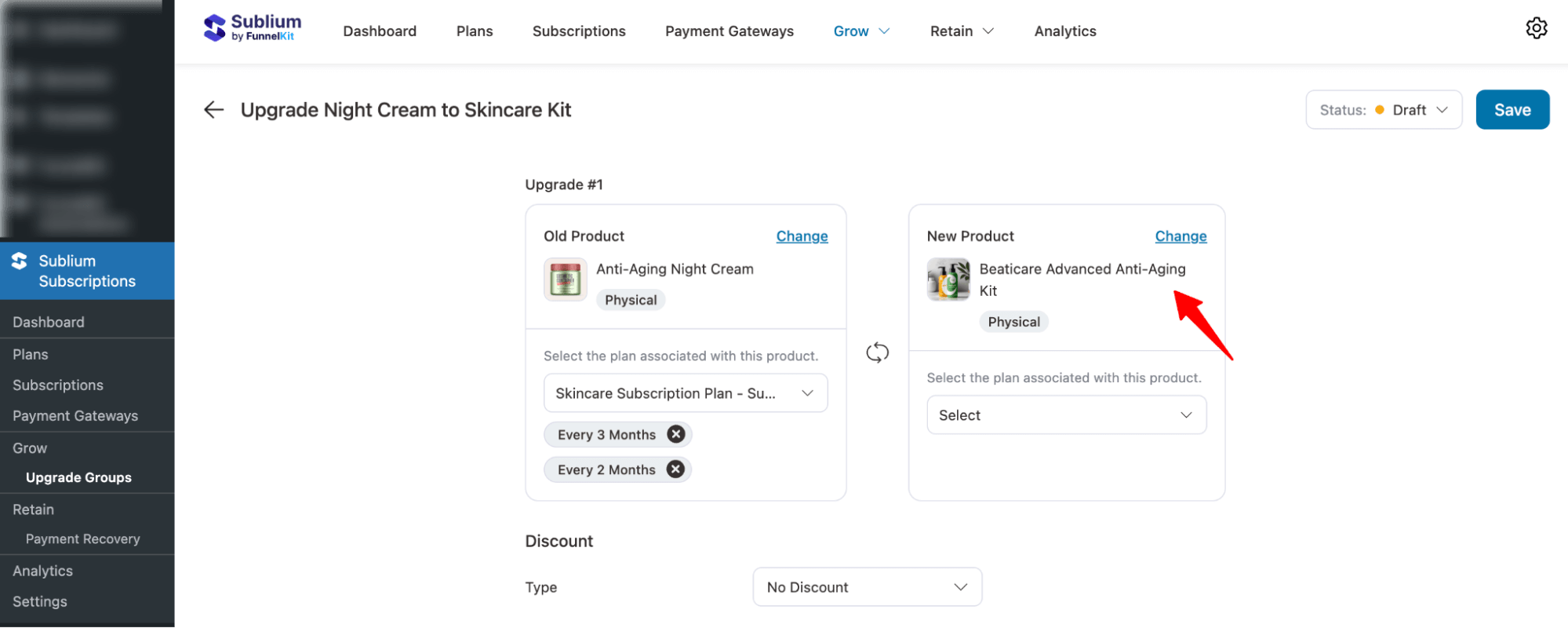This screenshot has width=1568, height=628.
Task: Click the Sublium Subscriptions sidebar heading
Action: [87, 271]
